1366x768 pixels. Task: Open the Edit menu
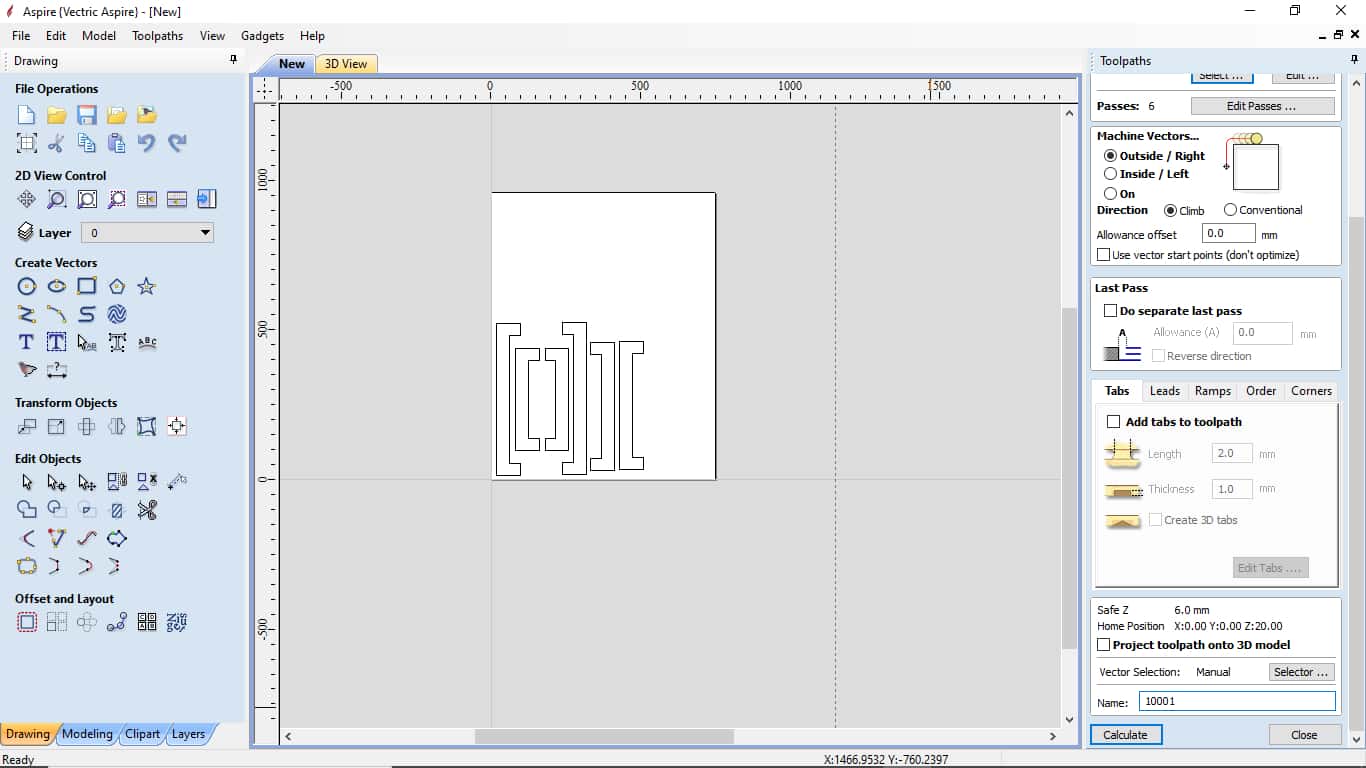56,35
